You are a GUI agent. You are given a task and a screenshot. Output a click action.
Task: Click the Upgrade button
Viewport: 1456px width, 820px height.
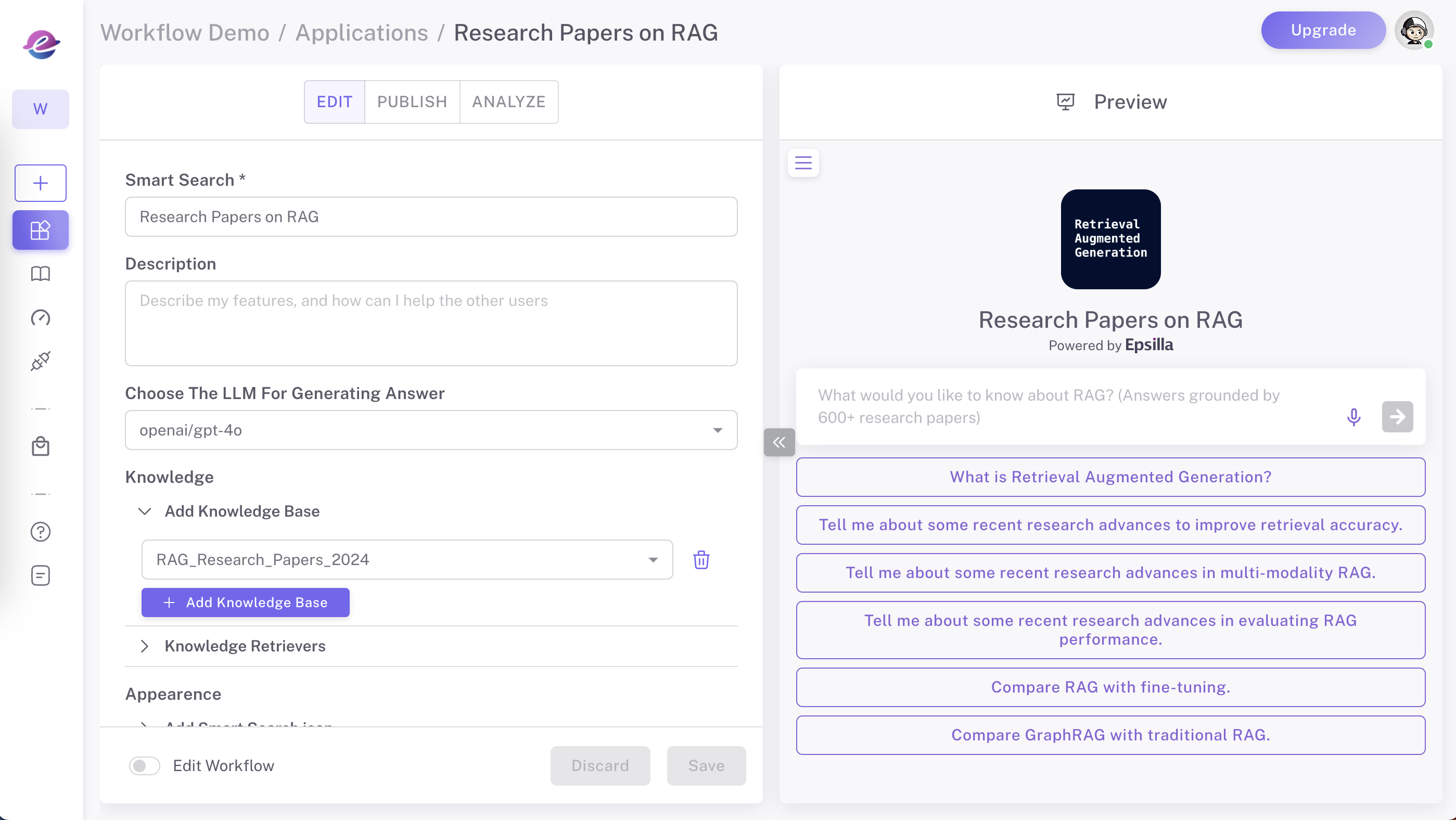coord(1323,30)
